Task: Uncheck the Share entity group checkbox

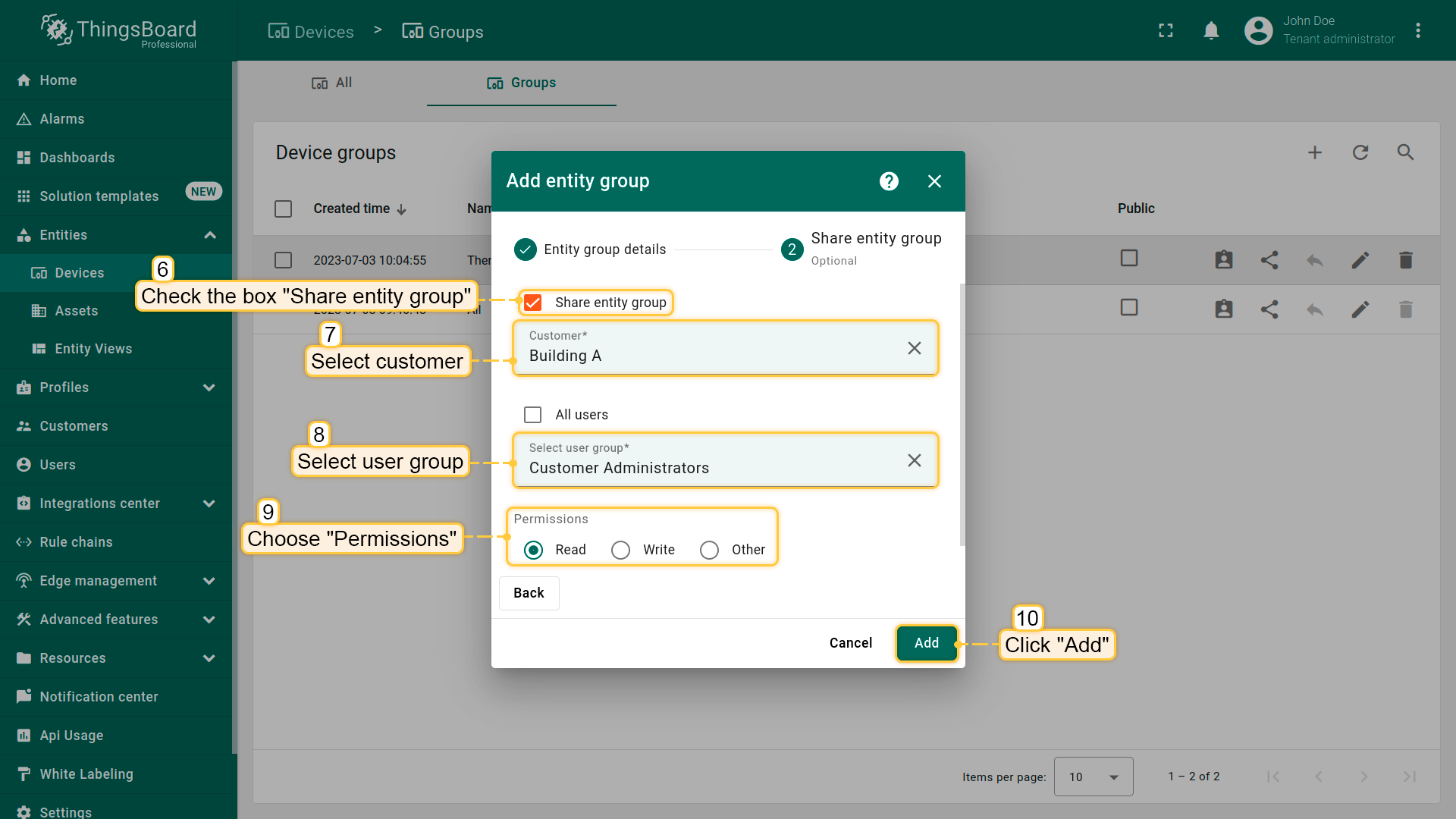Action: coord(533,303)
